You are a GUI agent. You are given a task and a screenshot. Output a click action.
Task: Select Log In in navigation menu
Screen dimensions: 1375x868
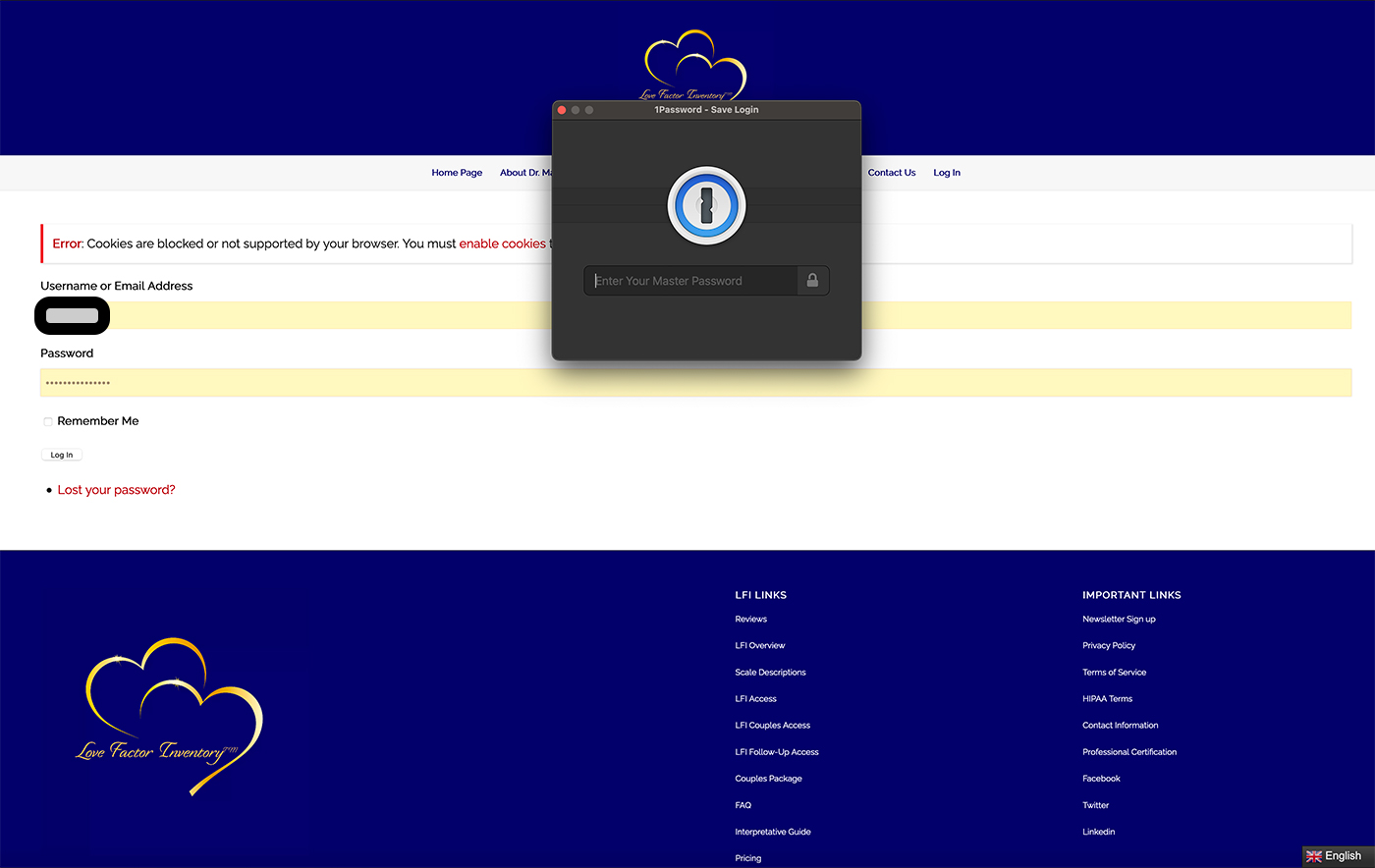point(947,173)
